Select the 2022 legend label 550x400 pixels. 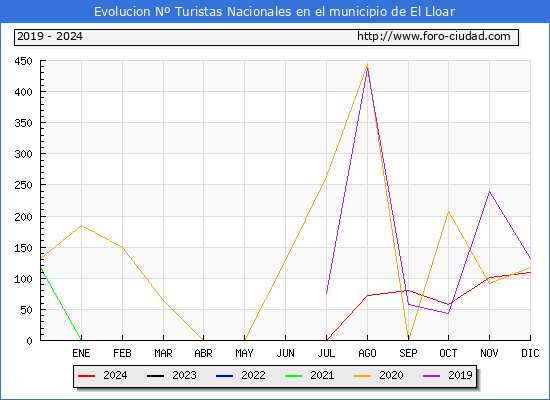[x=253, y=375]
